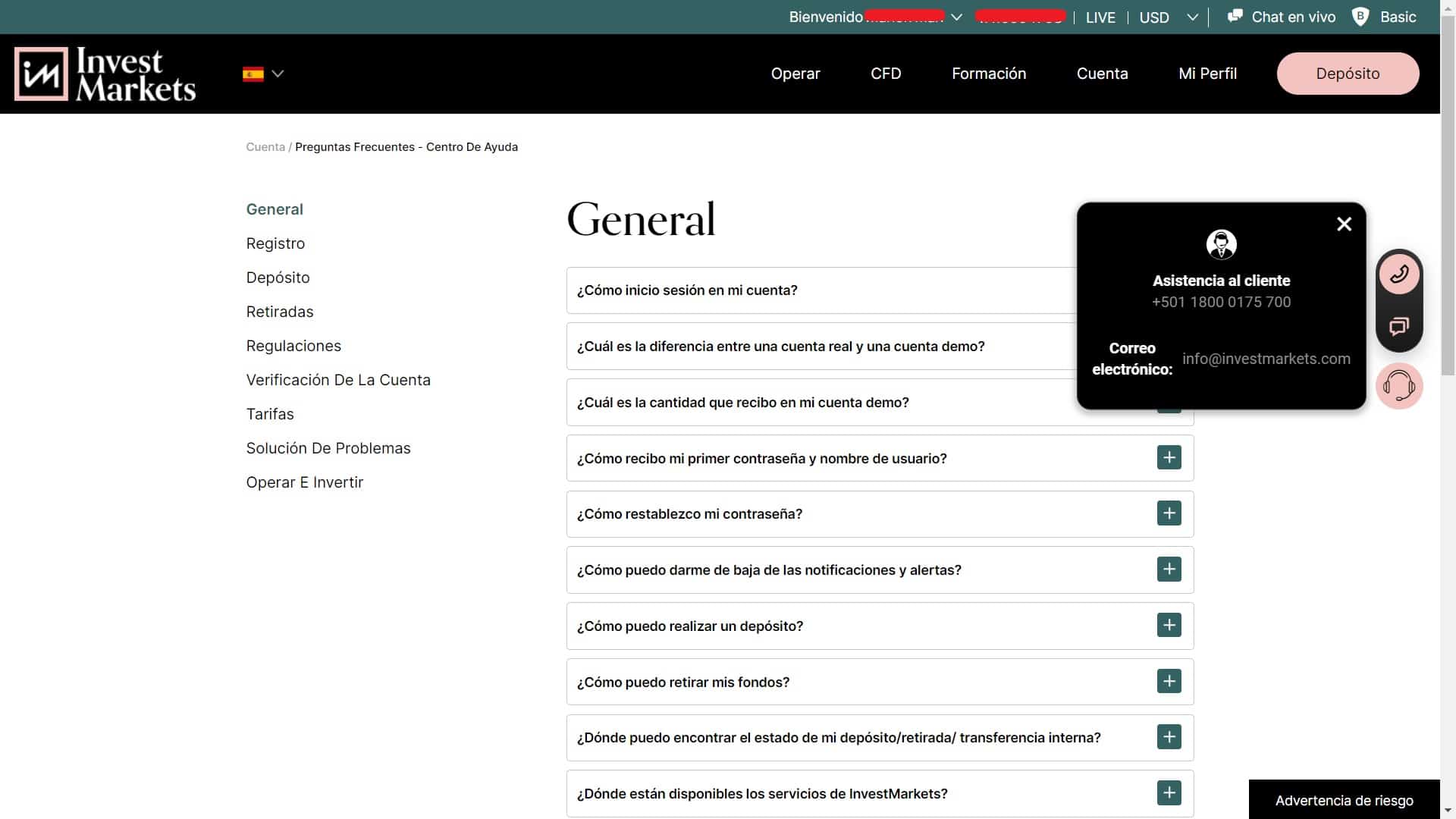Click the Spanish flag language icon
This screenshot has height=819, width=1456.
point(253,74)
